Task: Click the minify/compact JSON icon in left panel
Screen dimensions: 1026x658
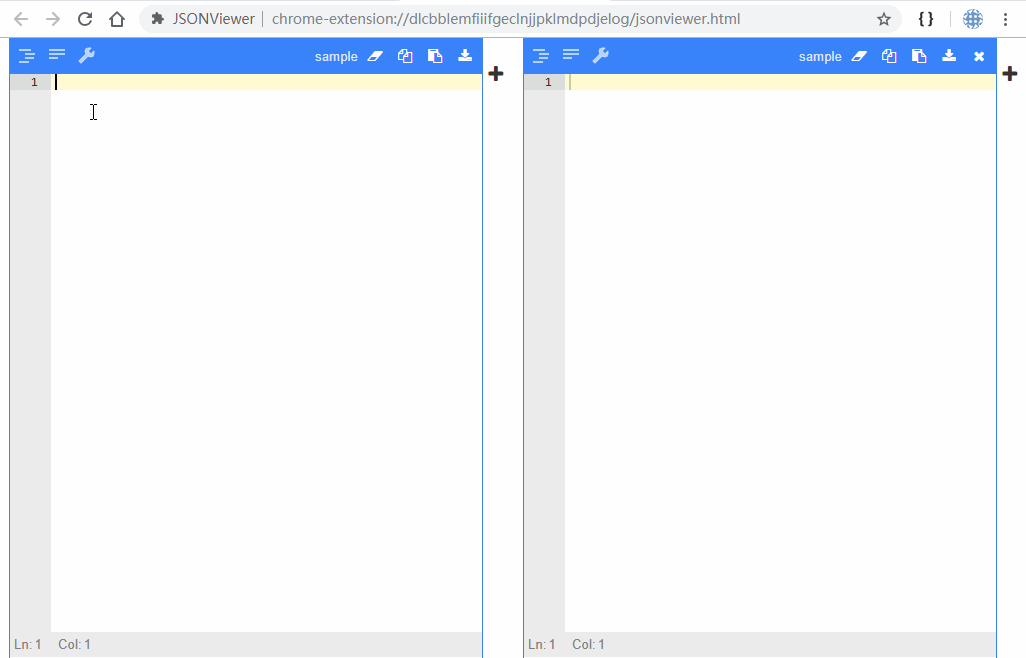Action: click(57, 54)
